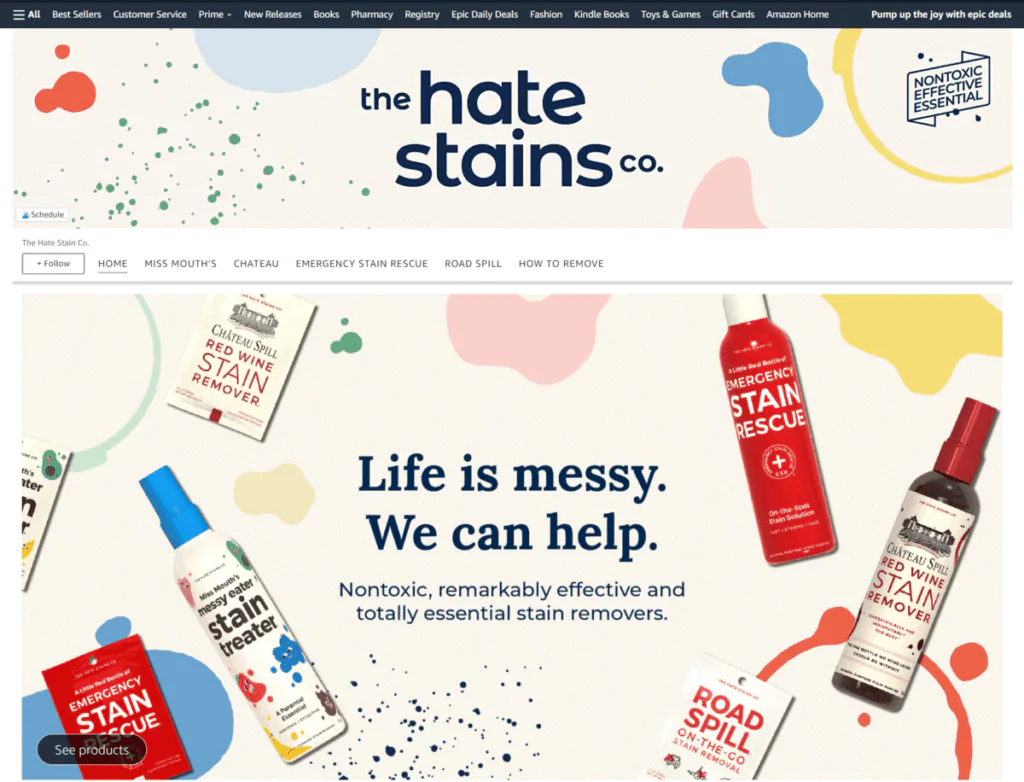Switch to the CHATEAU tab

(256, 263)
